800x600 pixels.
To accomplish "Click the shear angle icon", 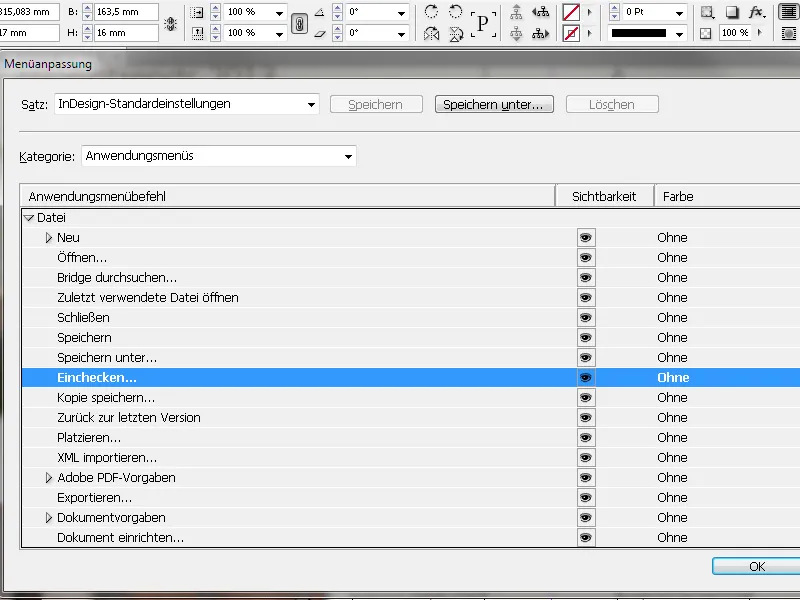I will [x=320, y=34].
